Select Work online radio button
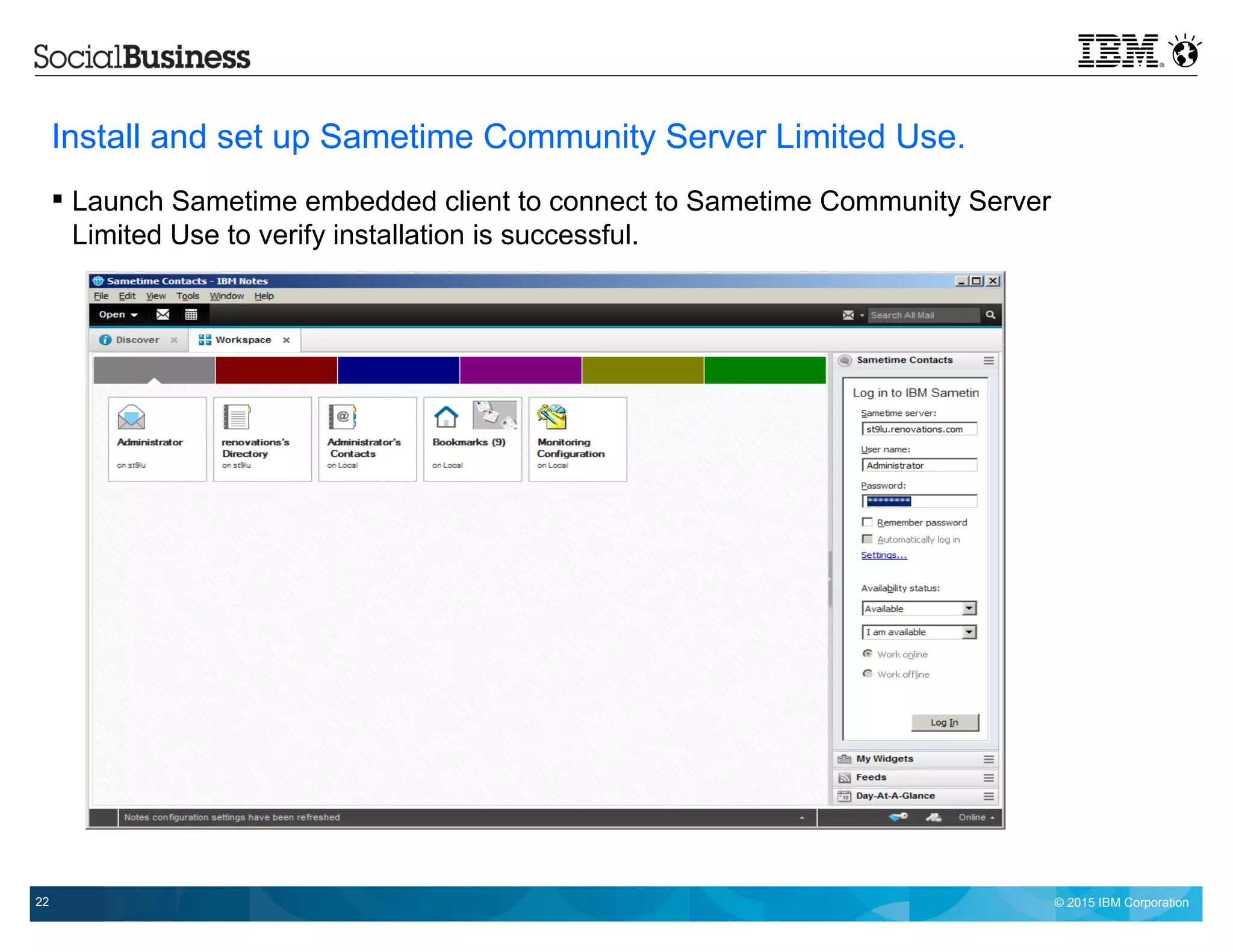The image size is (1233, 952). 867,654
